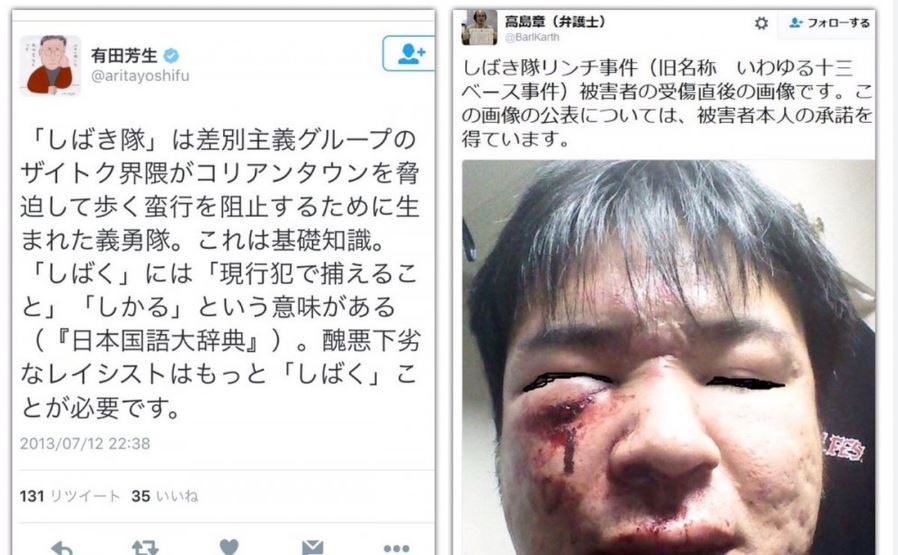The image size is (898, 555).
Task: View the 131 リツイート count
Action: click(70, 496)
